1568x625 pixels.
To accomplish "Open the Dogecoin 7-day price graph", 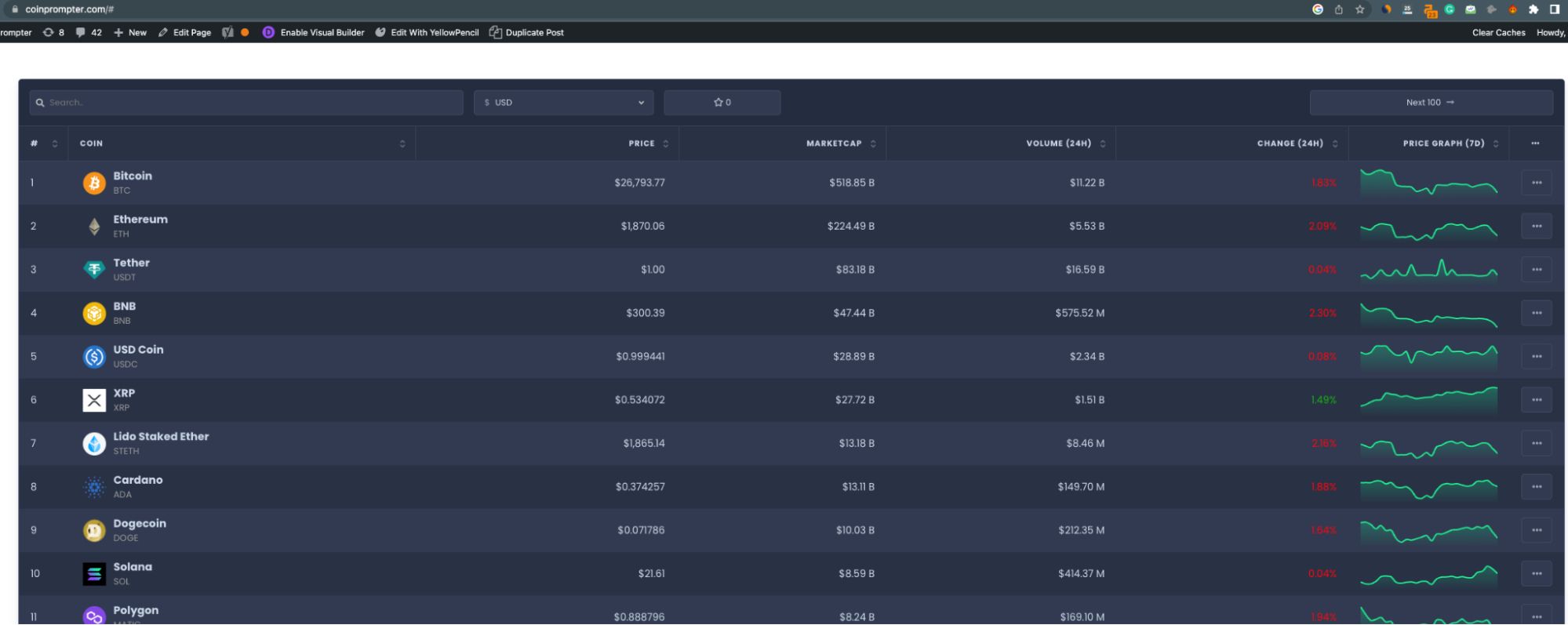I will pos(1428,531).
